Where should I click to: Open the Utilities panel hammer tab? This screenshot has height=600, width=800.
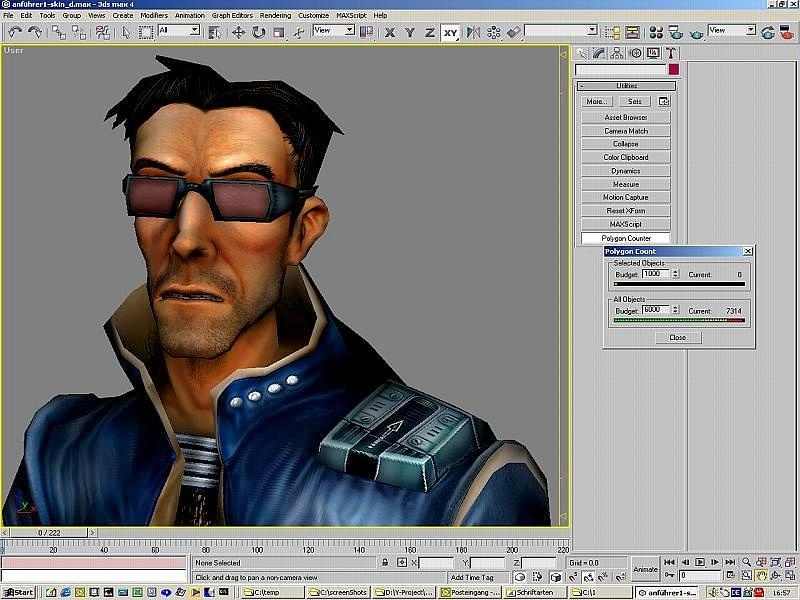point(671,53)
